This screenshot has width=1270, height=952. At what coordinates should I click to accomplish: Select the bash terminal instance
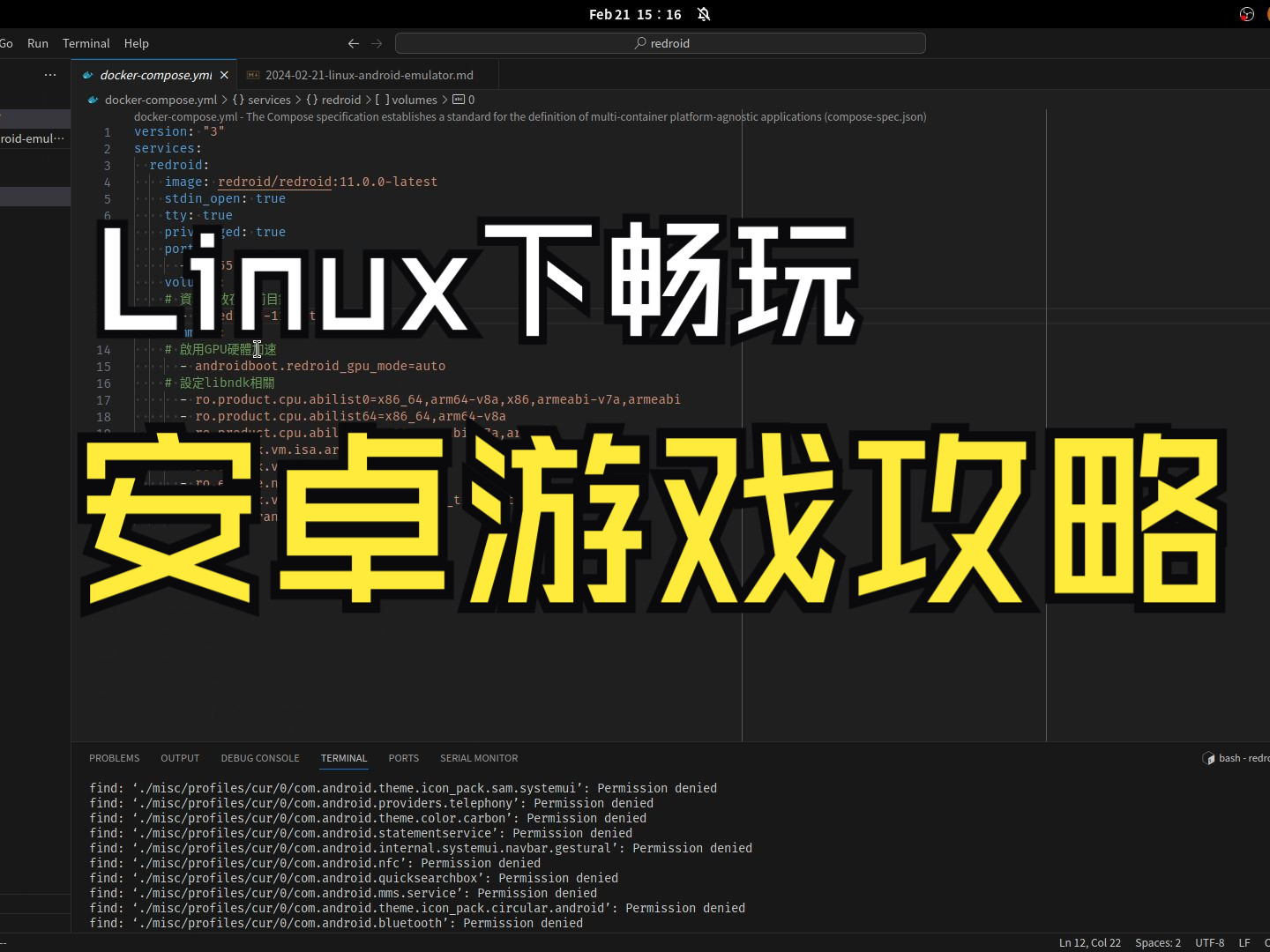tap(1236, 758)
